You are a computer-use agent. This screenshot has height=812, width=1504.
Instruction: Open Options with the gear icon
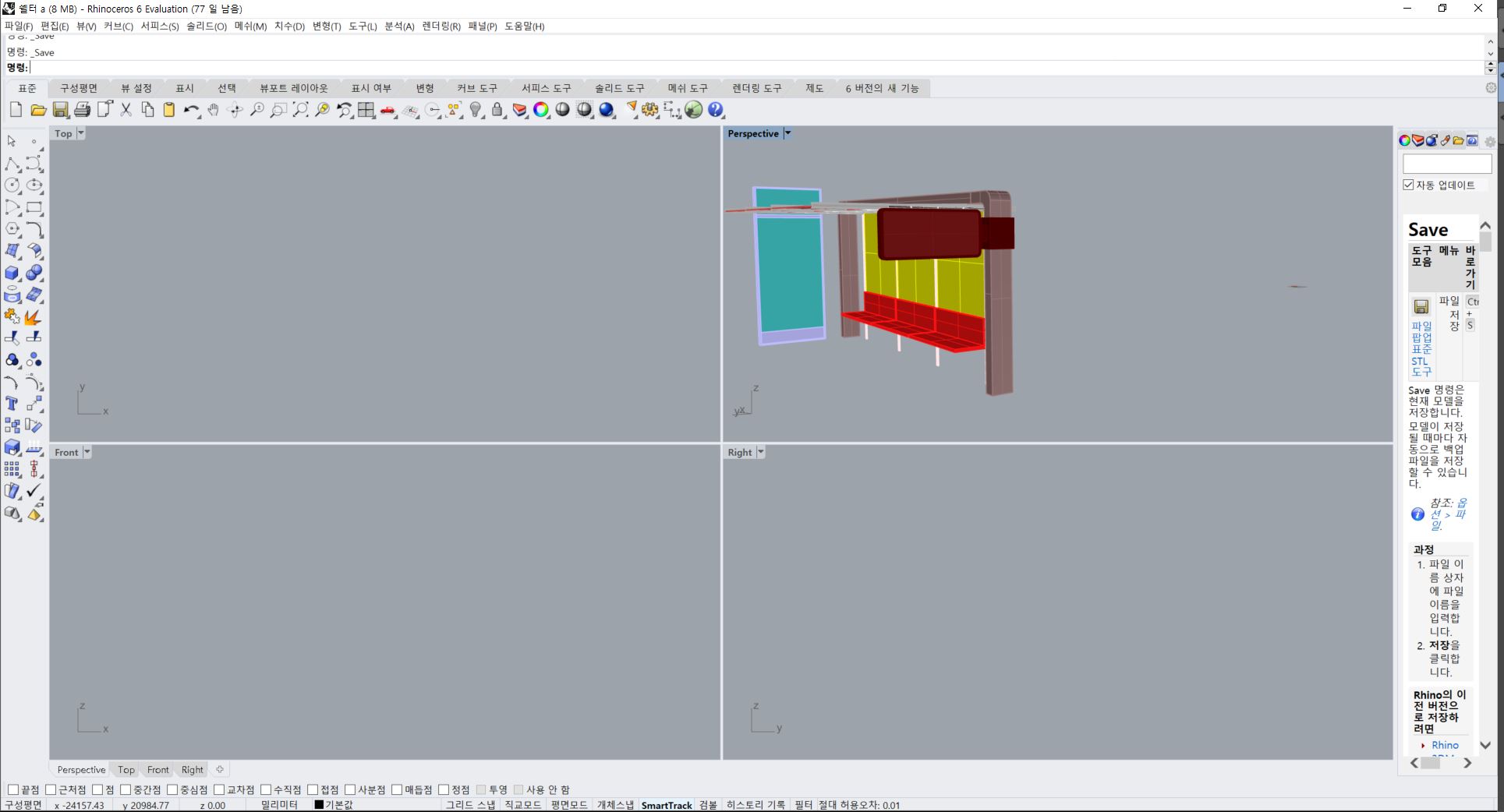click(650, 110)
